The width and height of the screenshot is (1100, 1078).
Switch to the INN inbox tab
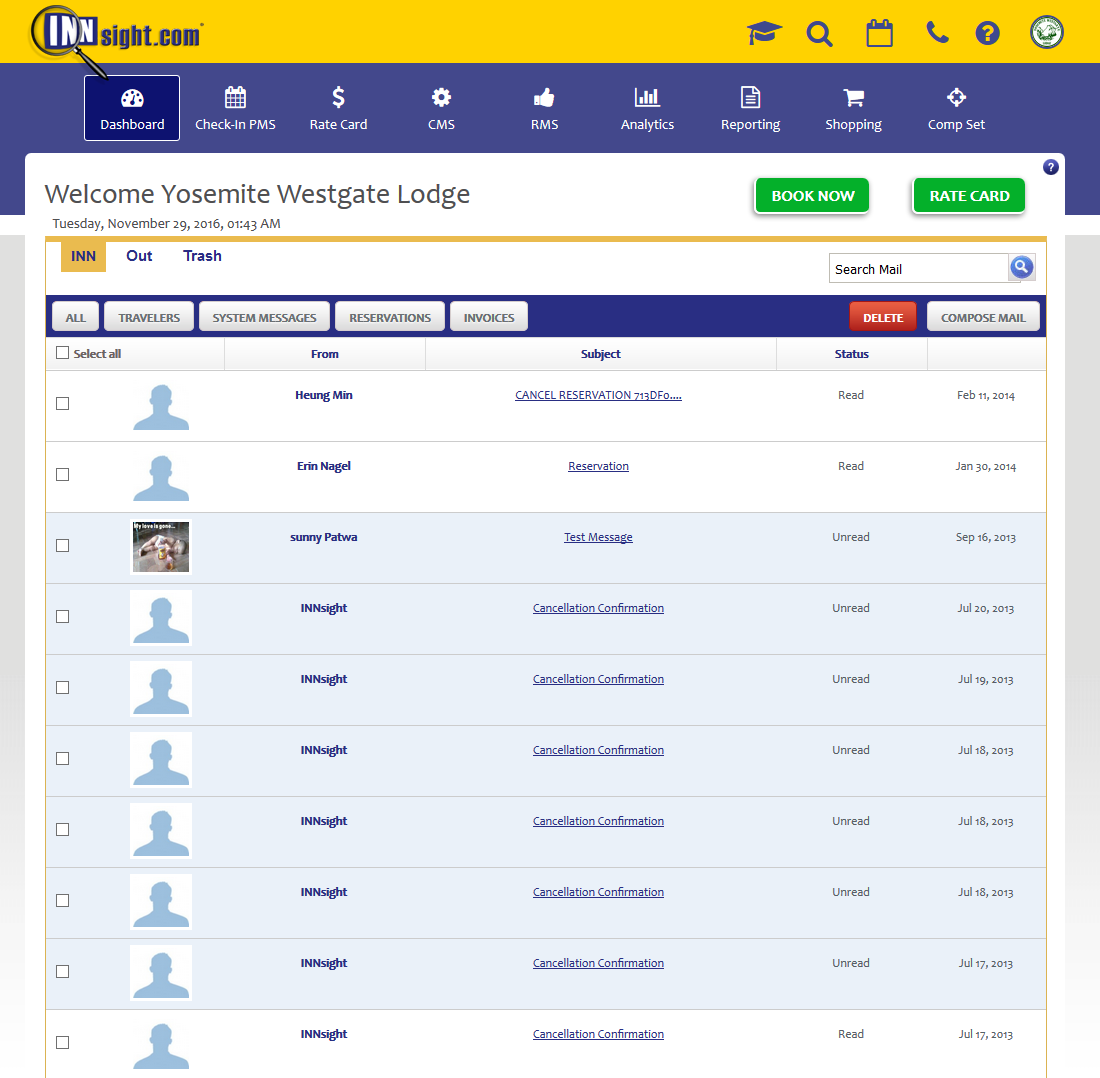(x=83, y=256)
